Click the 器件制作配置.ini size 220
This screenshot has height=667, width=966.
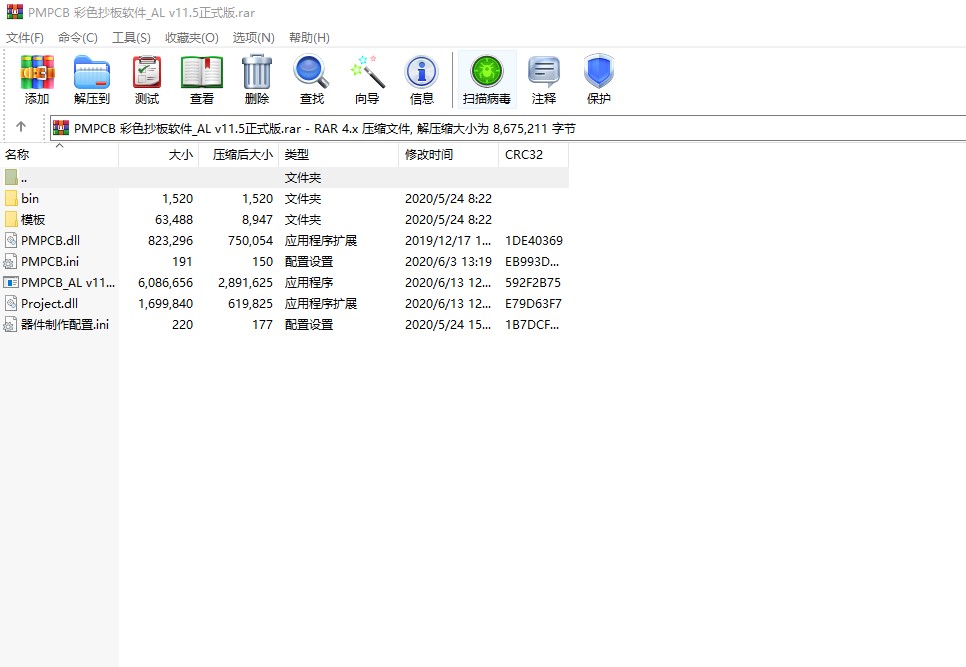(x=182, y=325)
